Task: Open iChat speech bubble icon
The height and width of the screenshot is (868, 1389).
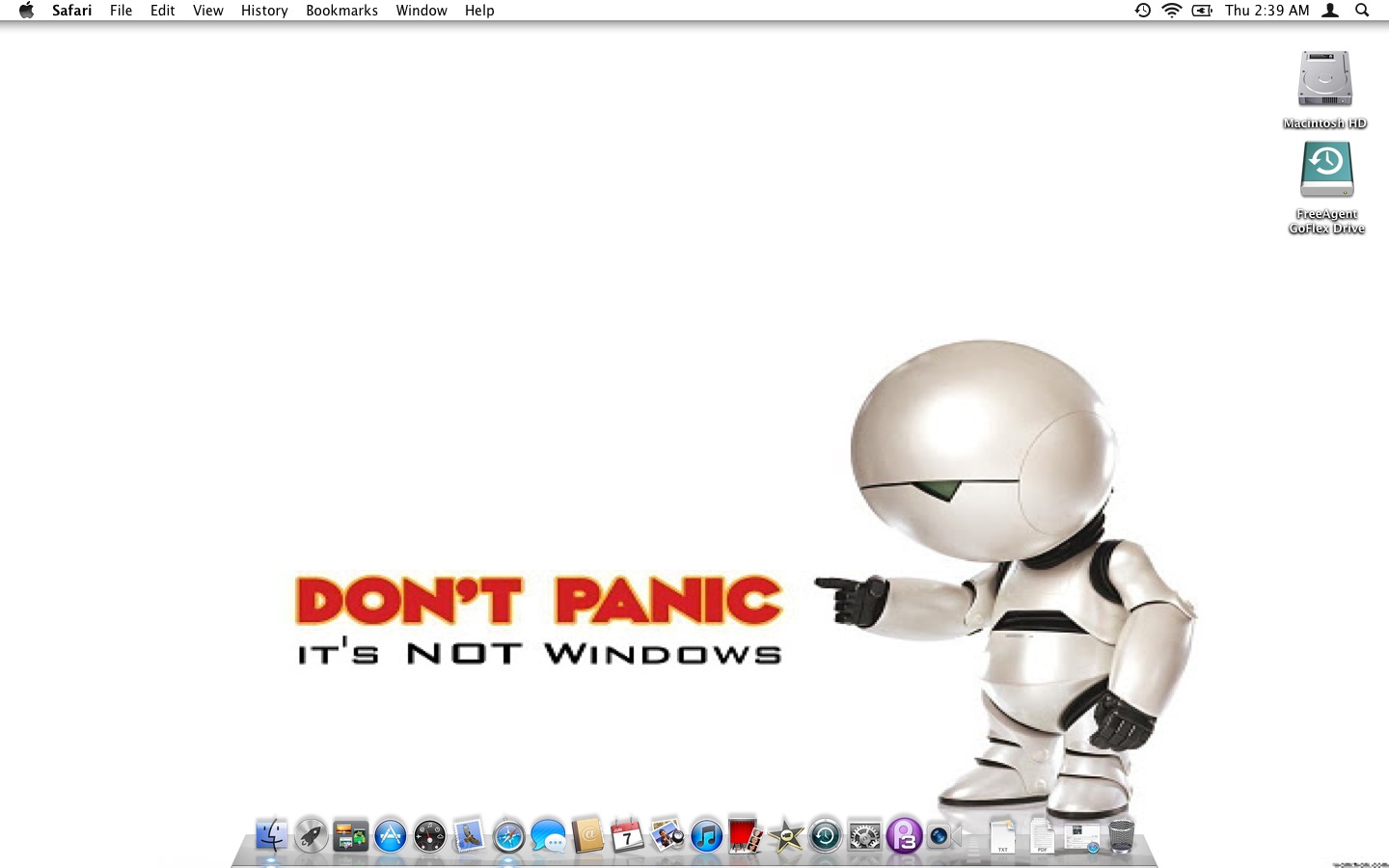Action: [548, 835]
